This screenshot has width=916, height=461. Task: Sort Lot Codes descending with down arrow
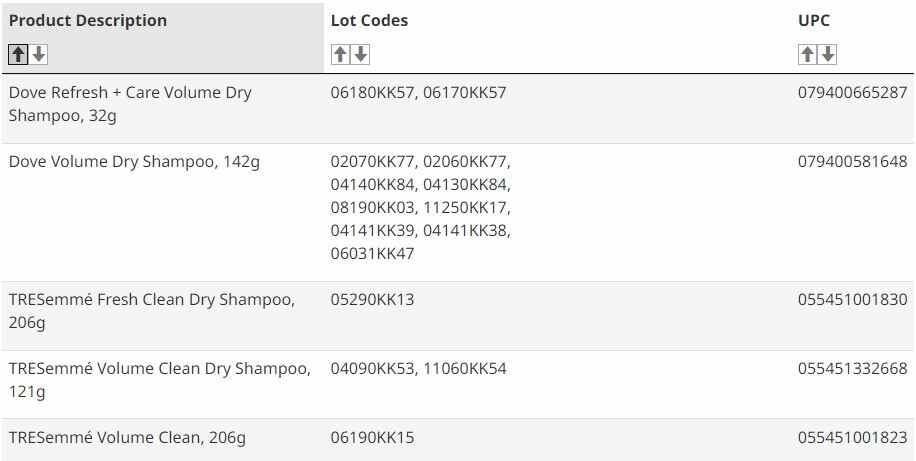click(x=361, y=55)
